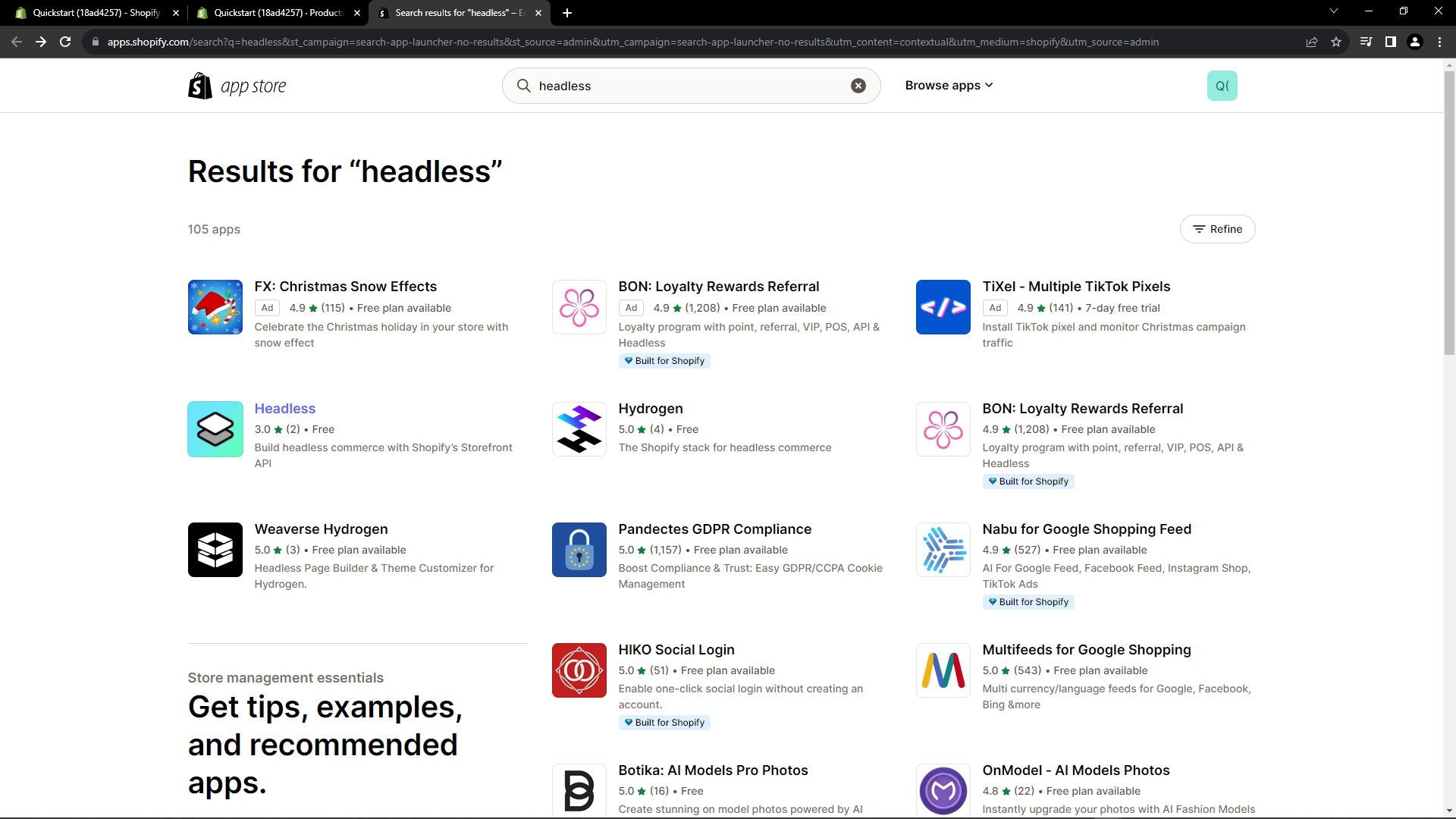Open the Chrome three-dot menu

pos(1439,42)
